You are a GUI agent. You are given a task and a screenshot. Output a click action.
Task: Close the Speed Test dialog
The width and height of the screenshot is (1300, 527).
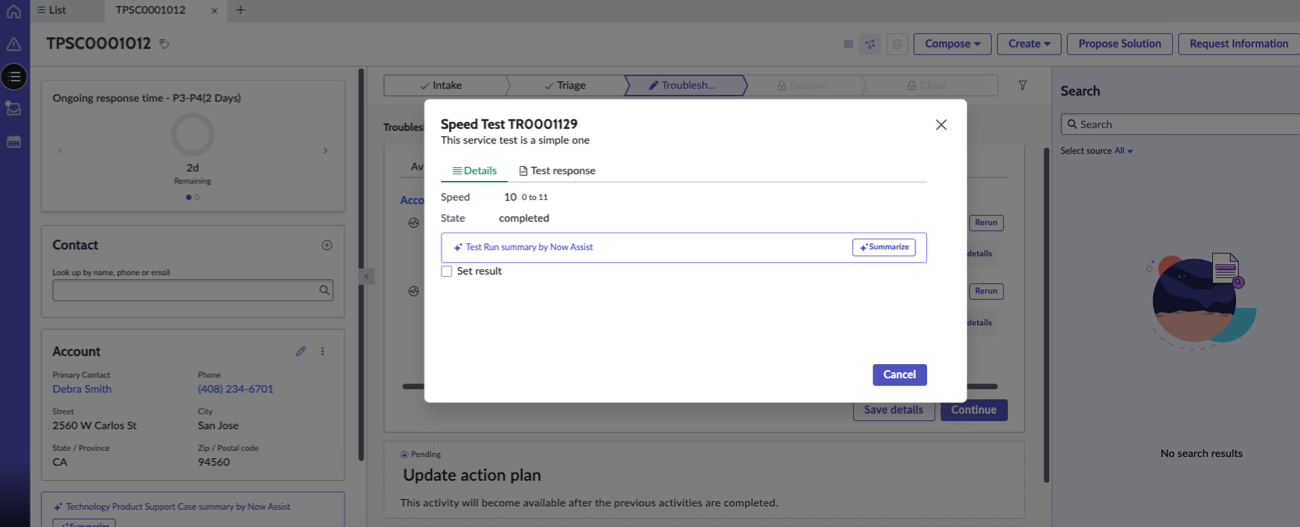pos(940,125)
